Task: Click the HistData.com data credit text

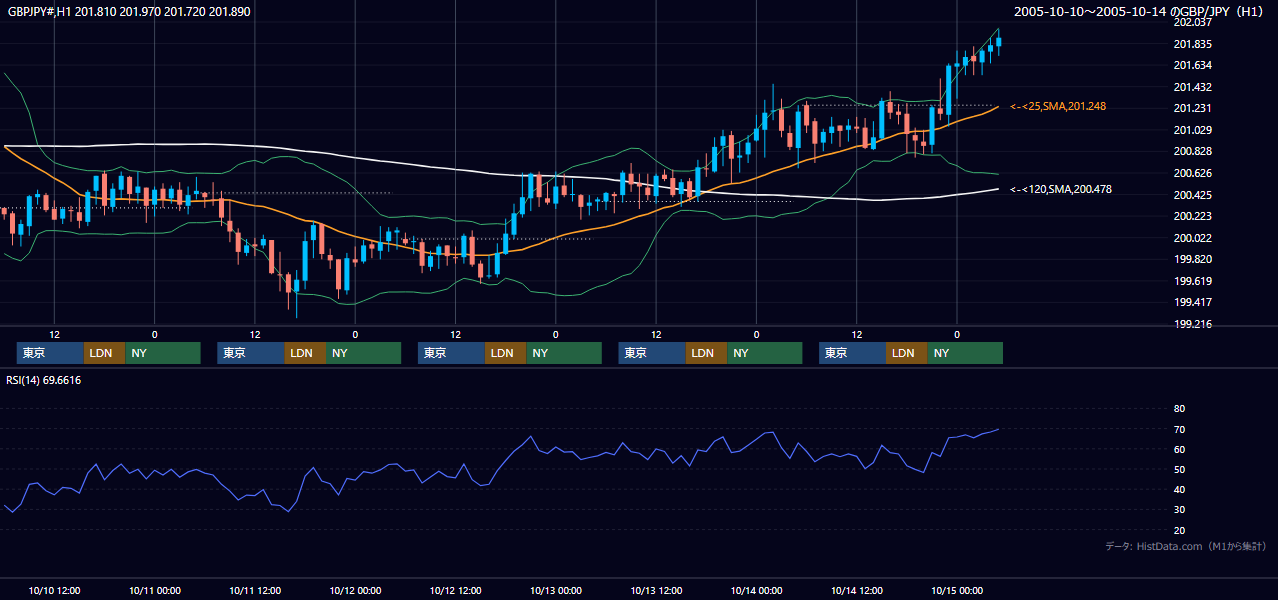Action: [1186, 546]
